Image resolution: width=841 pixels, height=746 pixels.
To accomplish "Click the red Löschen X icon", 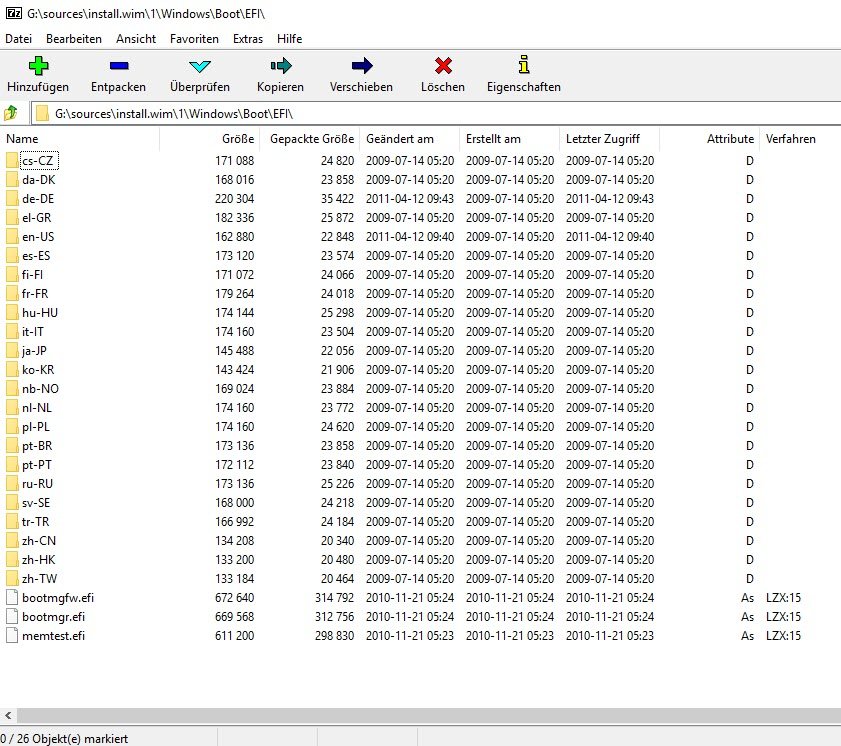I will pyautogui.click(x=443, y=66).
